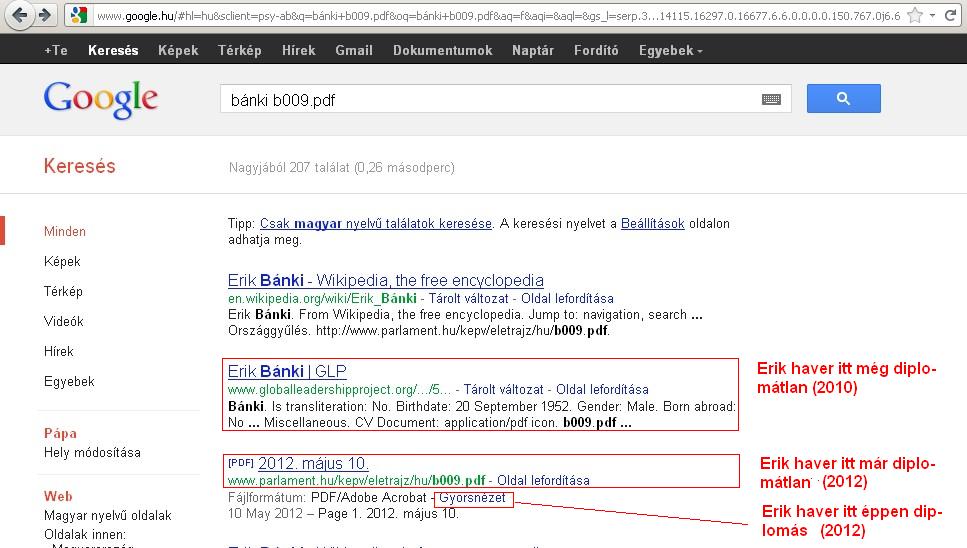Bookmark page with the star icon
Screen dimensions: 967x548
[x=914, y=16]
